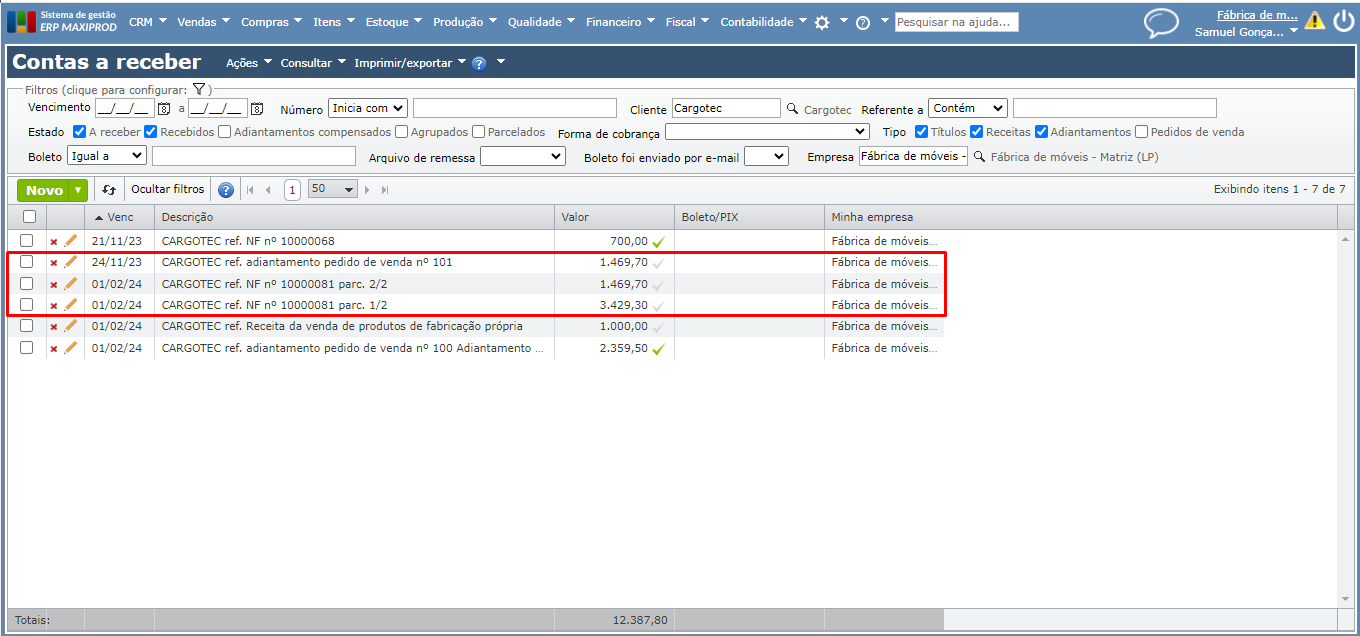The width and height of the screenshot is (1360, 636).
Task: Edit the Receita da venda entry
Action: point(70,326)
